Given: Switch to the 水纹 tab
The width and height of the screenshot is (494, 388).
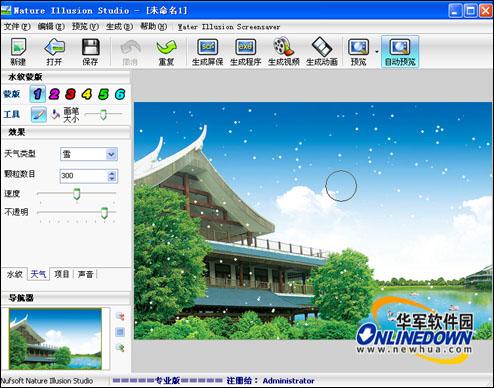Looking at the screenshot, I should pos(15,274).
